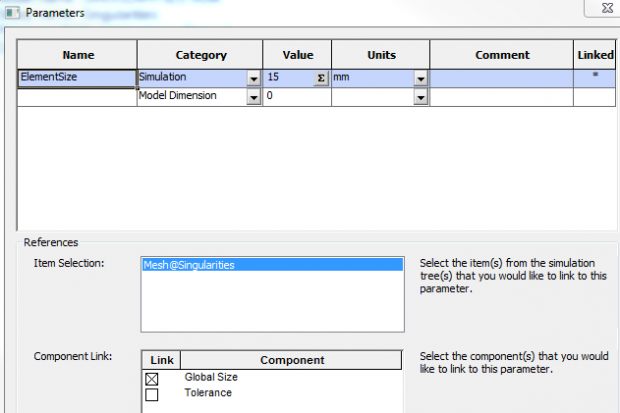The height and width of the screenshot is (413, 620).
Task: Click the empty Name cell in second row
Action: [77, 97]
